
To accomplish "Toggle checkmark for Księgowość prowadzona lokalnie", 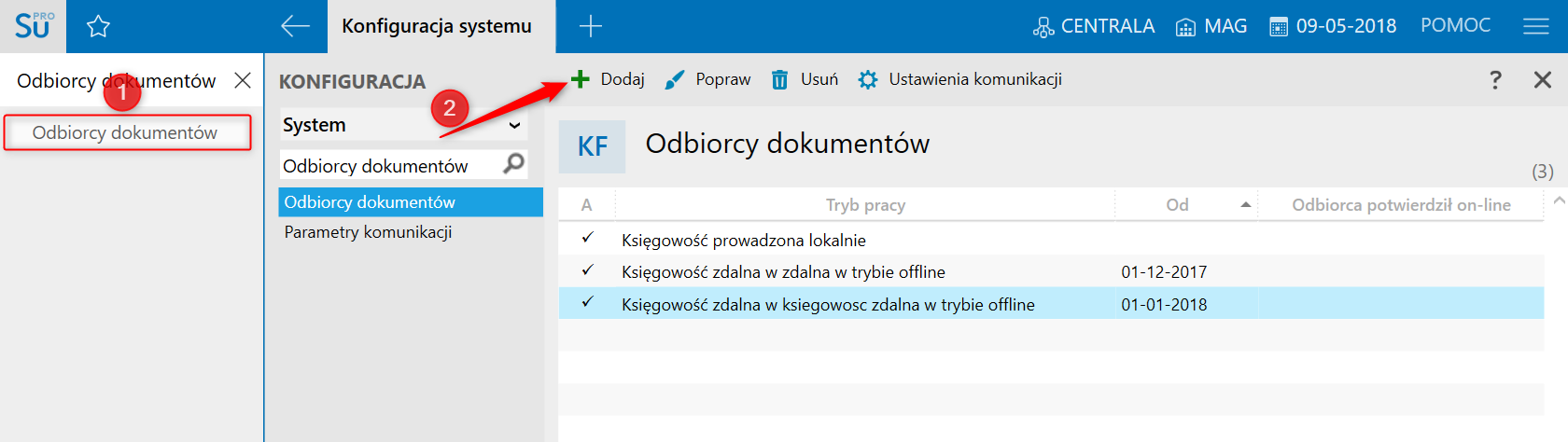I will point(587,239).
